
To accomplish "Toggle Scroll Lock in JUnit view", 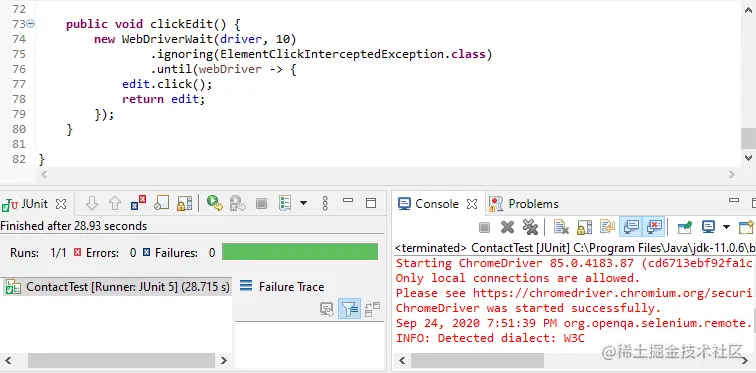I will pyautogui.click(x=185, y=203).
